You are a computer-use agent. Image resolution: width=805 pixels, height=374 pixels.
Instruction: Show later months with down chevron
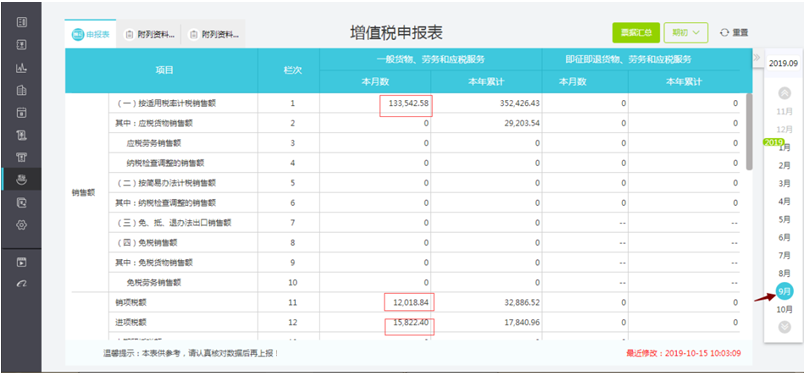pos(784,326)
